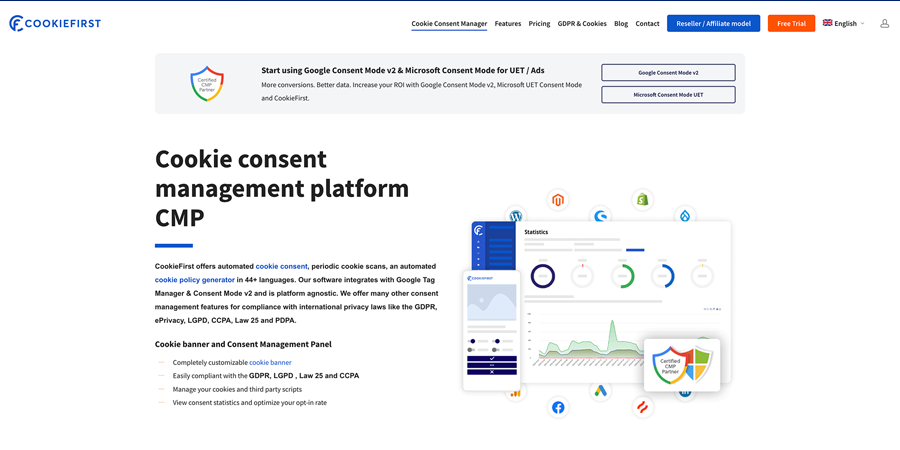Follow the cookie policy generator link
This screenshot has height=450, width=900.
click(x=195, y=280)
